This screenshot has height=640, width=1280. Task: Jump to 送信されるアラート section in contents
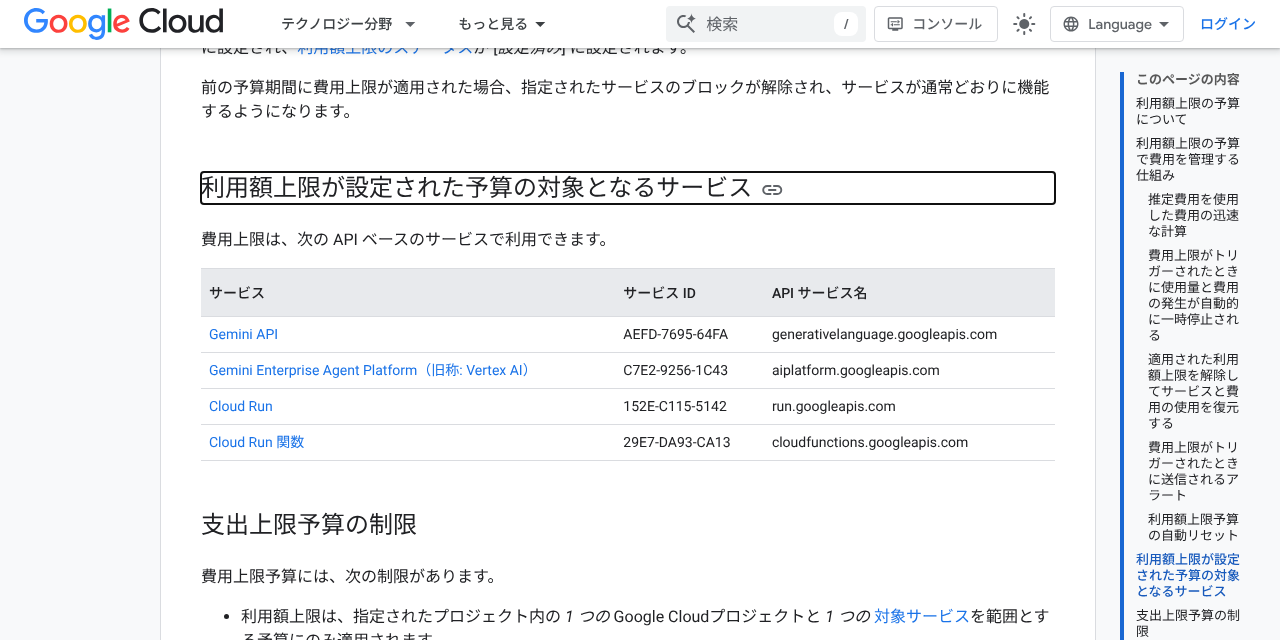pos(1194,471)
